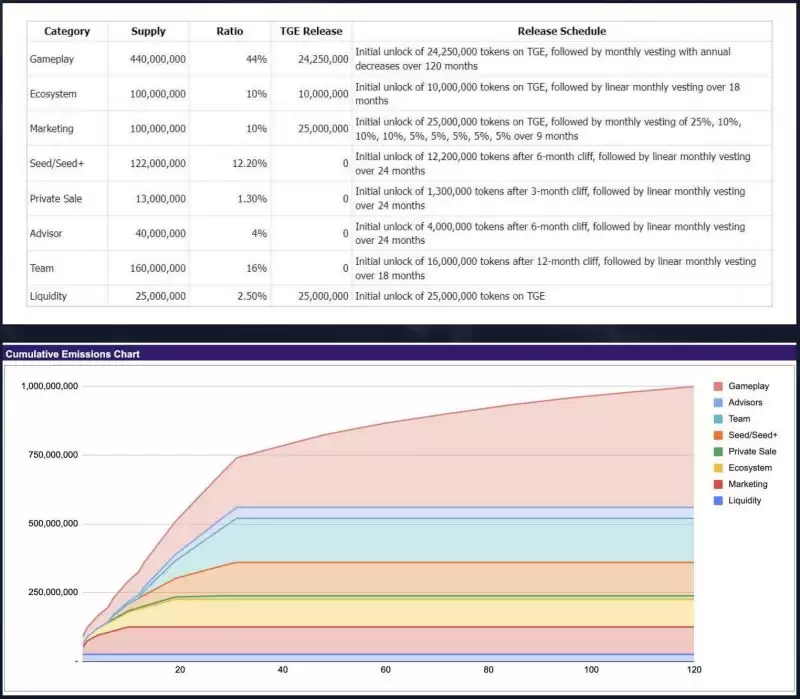Select the Liquidity legend color swatch
Screen dimensions: 800x699
coord(717,500)
